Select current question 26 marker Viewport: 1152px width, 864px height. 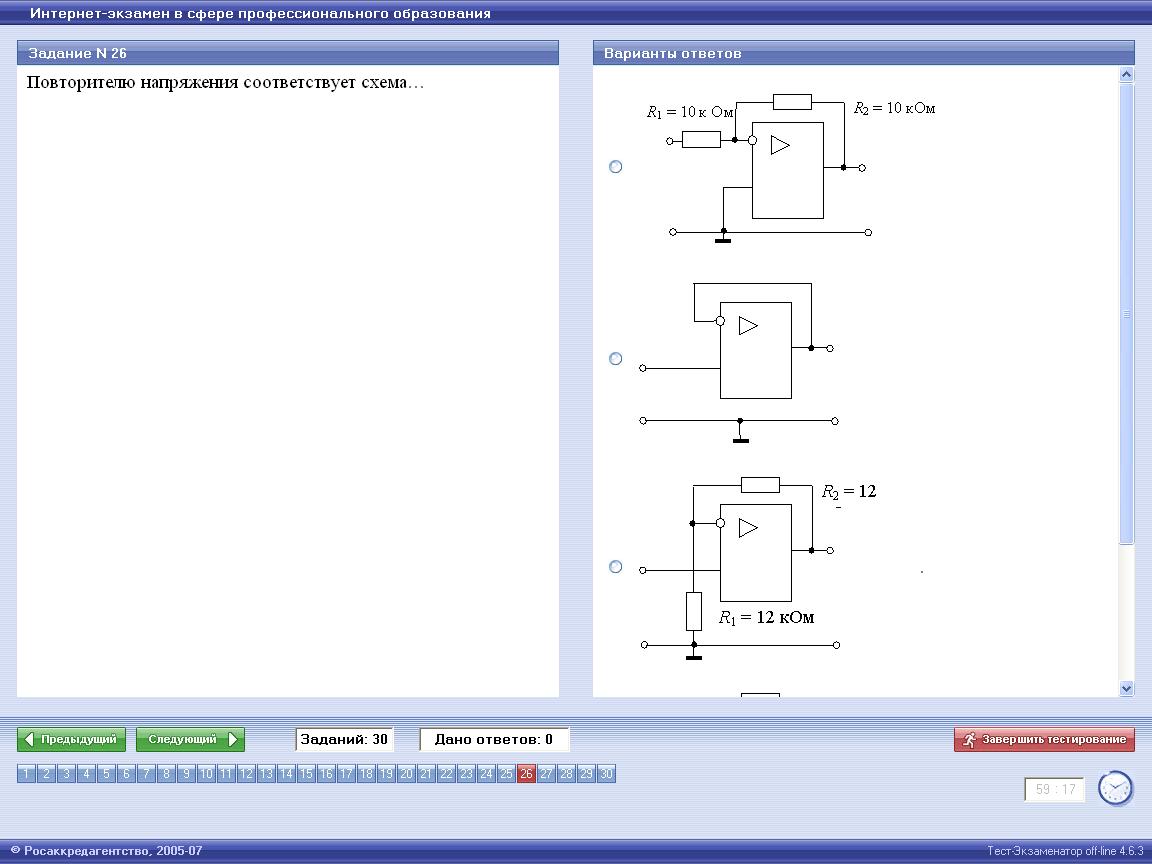(526, 774)
